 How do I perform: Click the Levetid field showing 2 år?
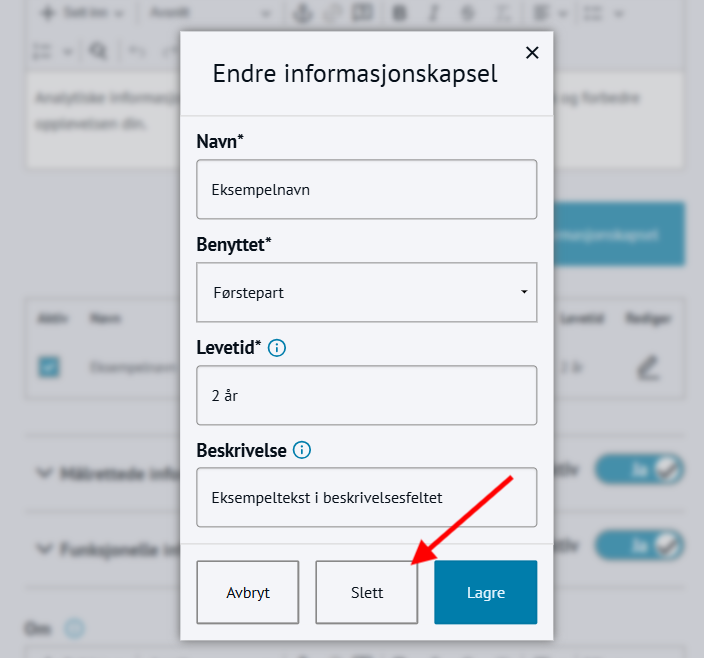tap(367, 395)
